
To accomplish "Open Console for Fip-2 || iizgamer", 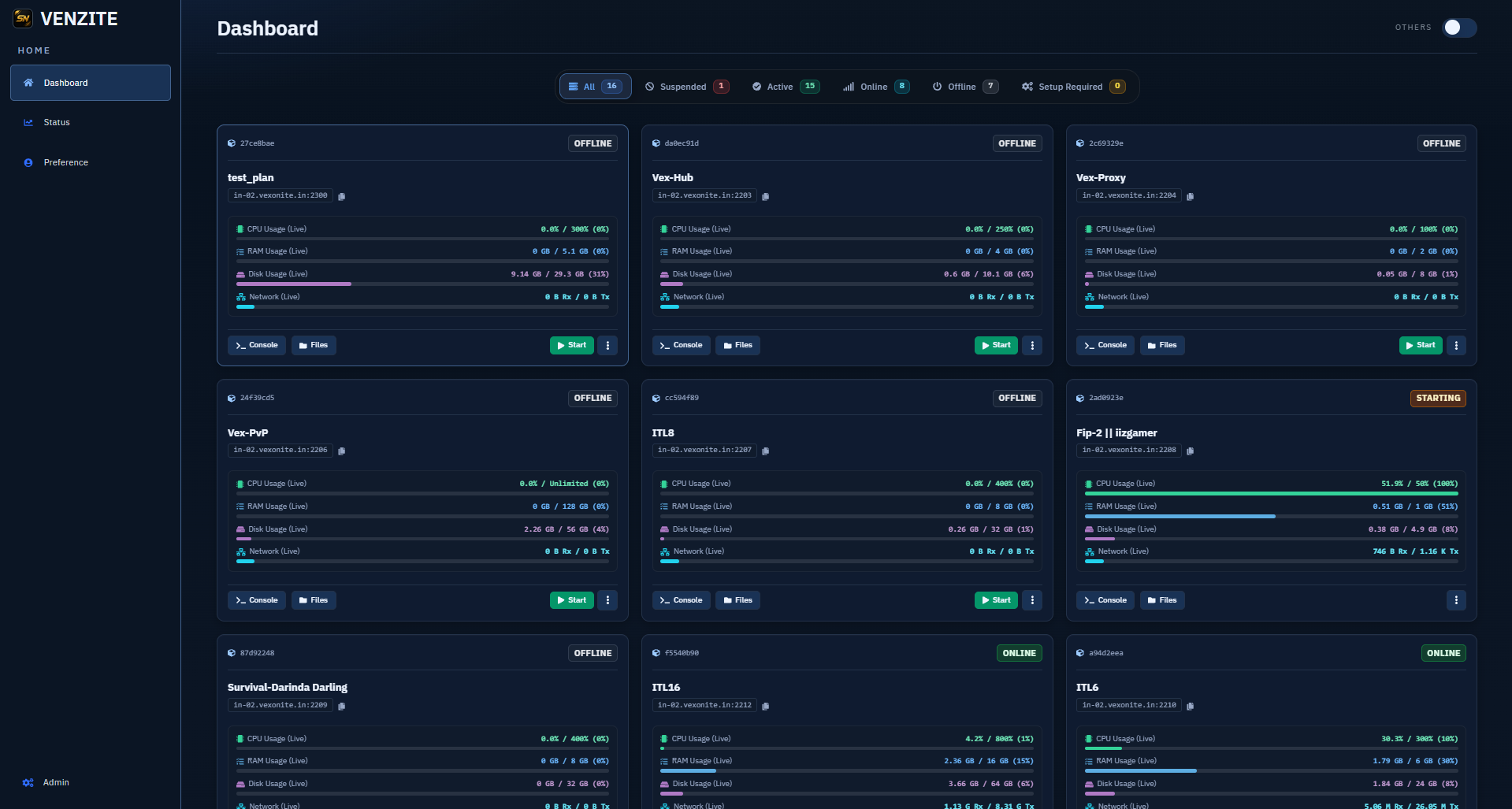I will (1105, 600).
